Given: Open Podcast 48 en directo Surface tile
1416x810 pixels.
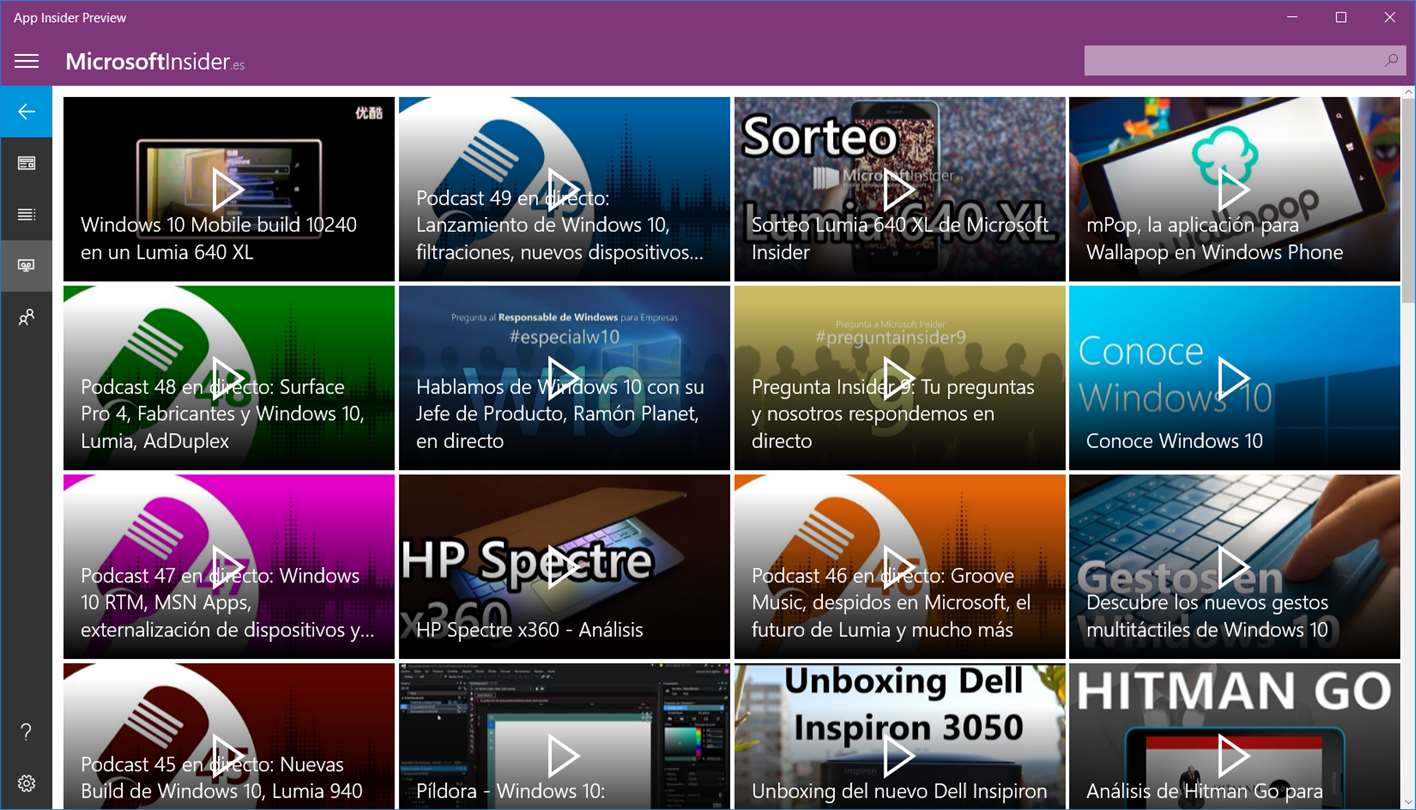Looking at the screenshot, I should pos(229,378).
